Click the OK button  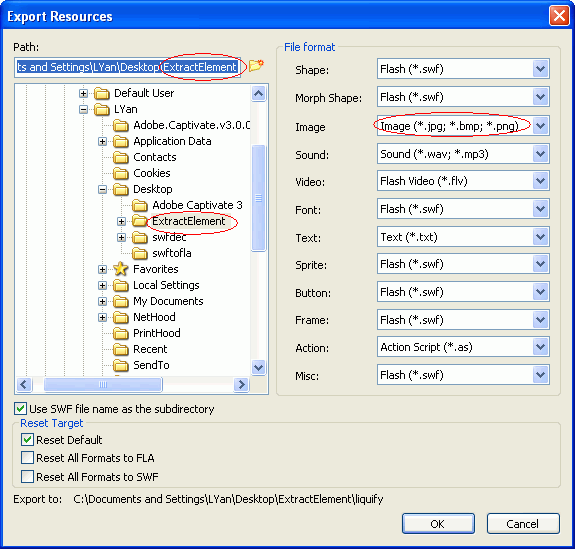pos(438,524)
